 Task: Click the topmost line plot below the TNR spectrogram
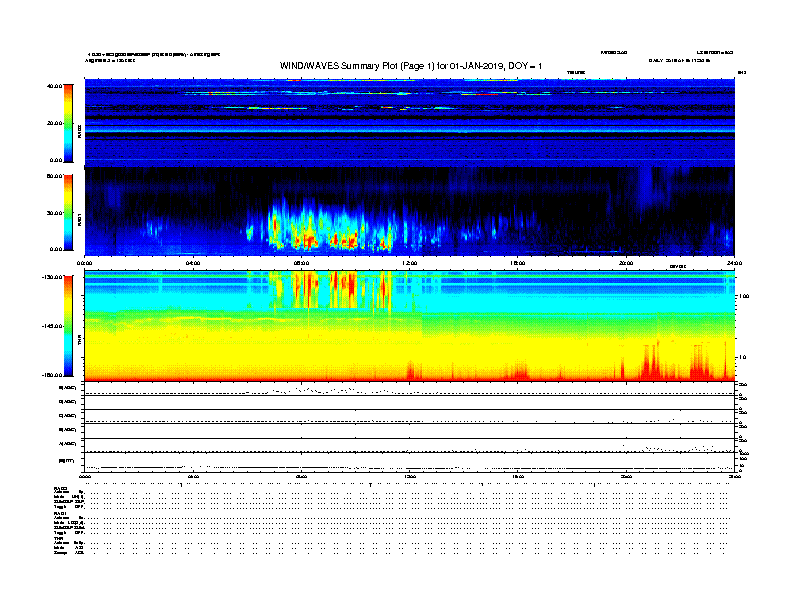[410, 389]
